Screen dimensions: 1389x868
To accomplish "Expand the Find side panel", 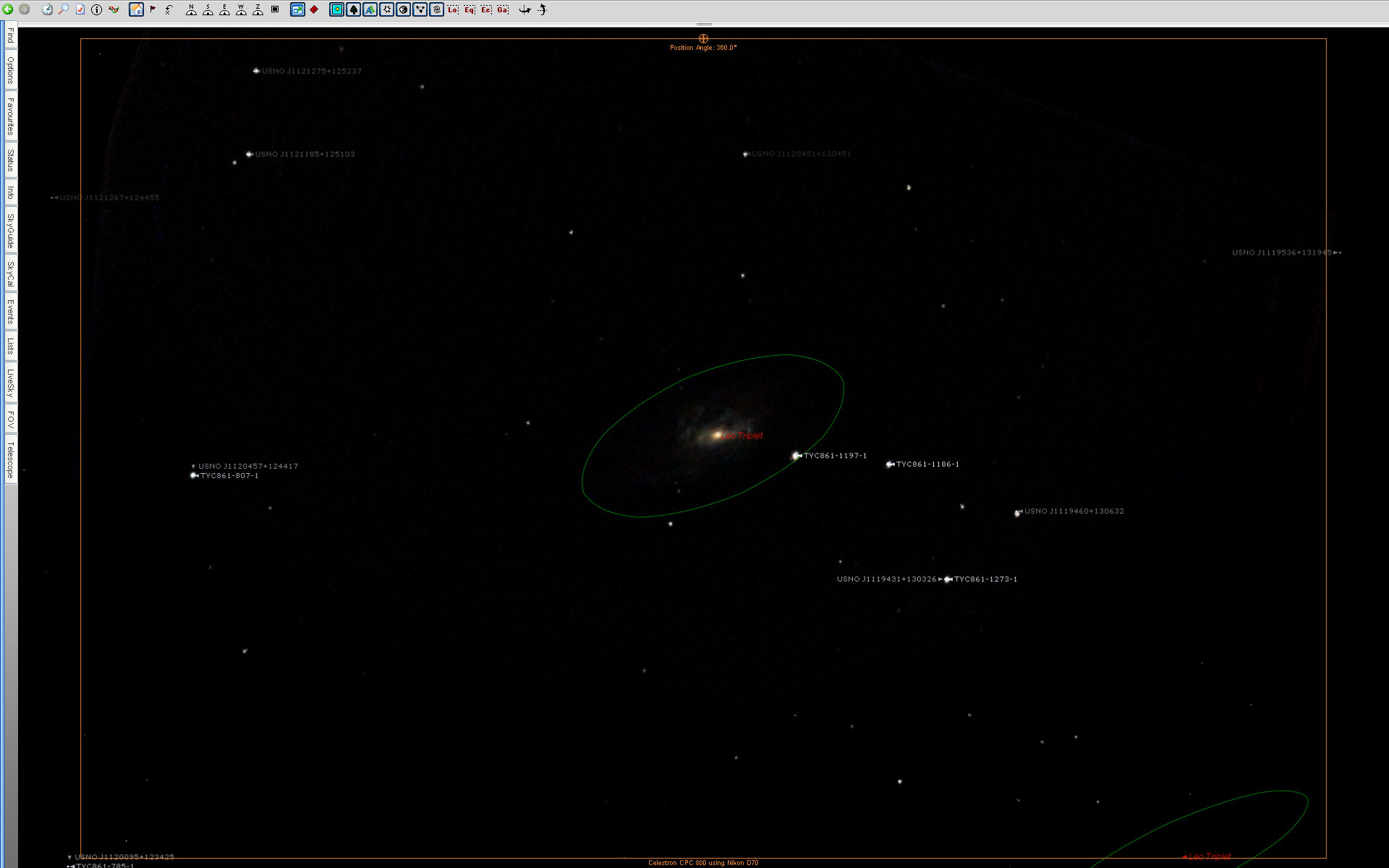I will tap(10, 35).
